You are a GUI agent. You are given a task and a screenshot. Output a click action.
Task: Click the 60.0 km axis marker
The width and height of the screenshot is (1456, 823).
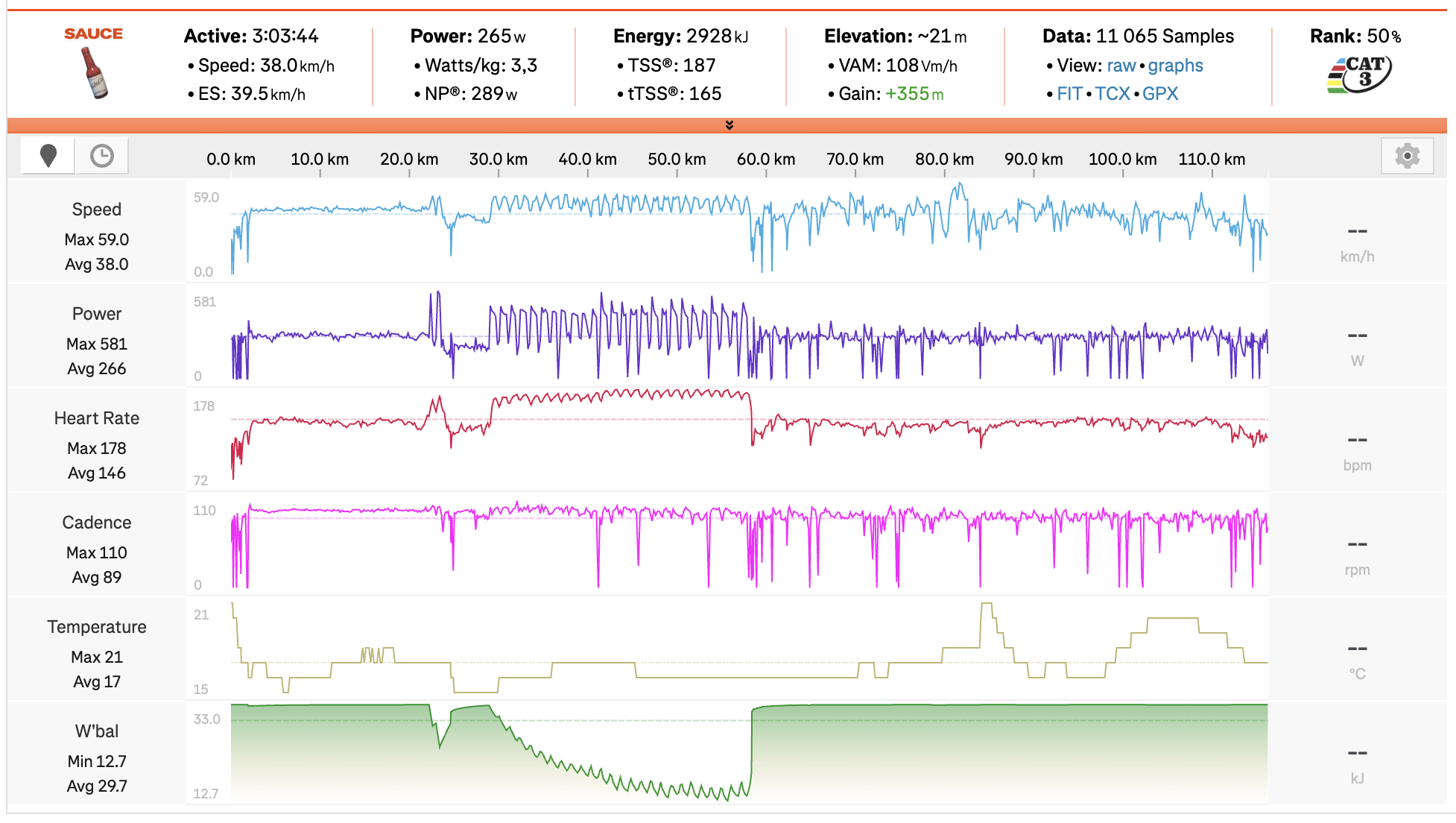(x=766, y=160)
